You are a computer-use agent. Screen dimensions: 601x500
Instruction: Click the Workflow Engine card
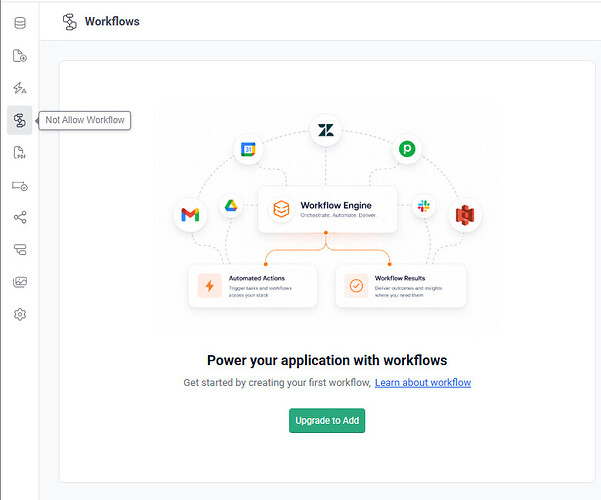[x=328, y=209]
